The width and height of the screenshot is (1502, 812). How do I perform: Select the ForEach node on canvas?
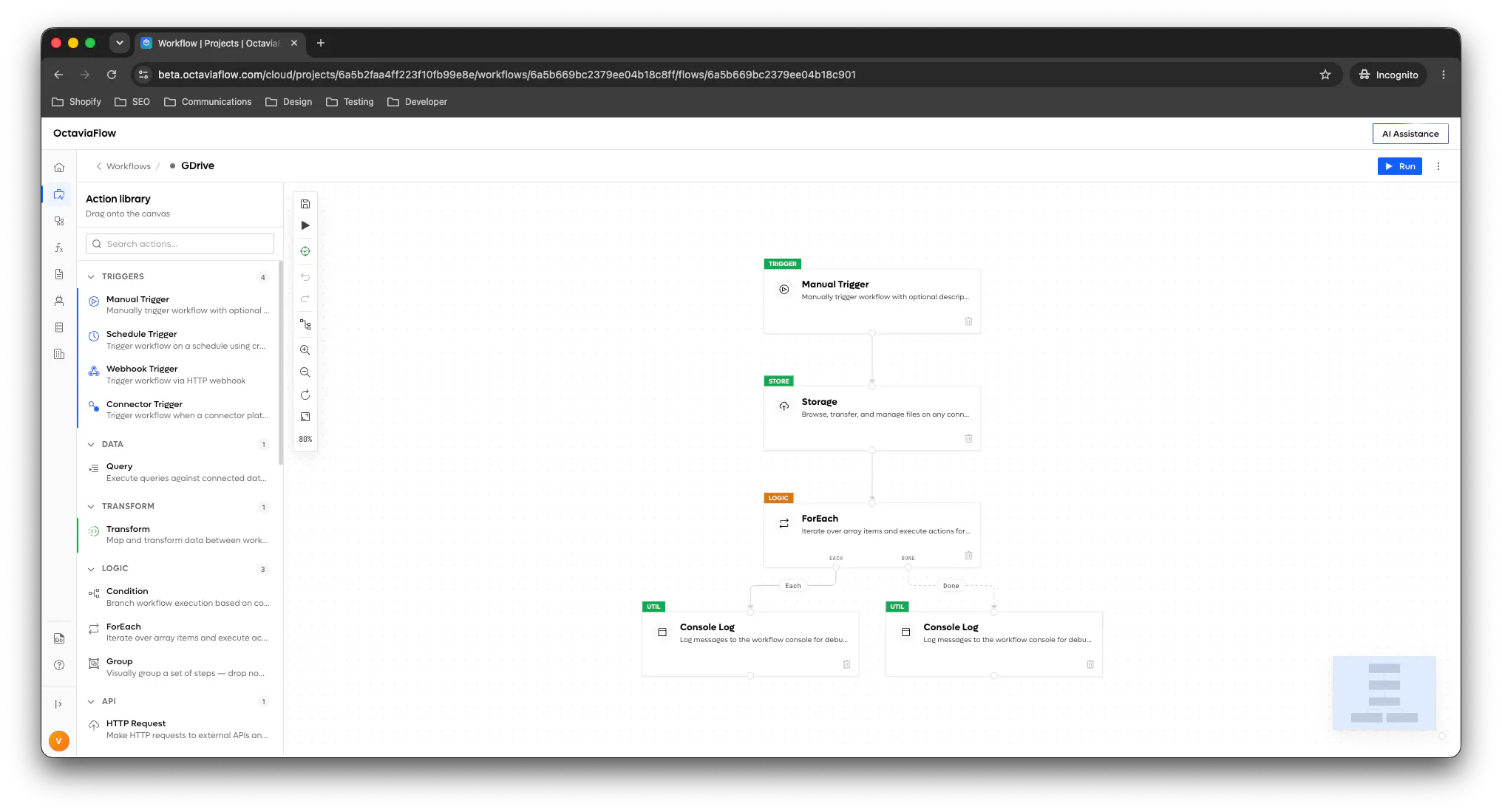[x=871, y=535]
